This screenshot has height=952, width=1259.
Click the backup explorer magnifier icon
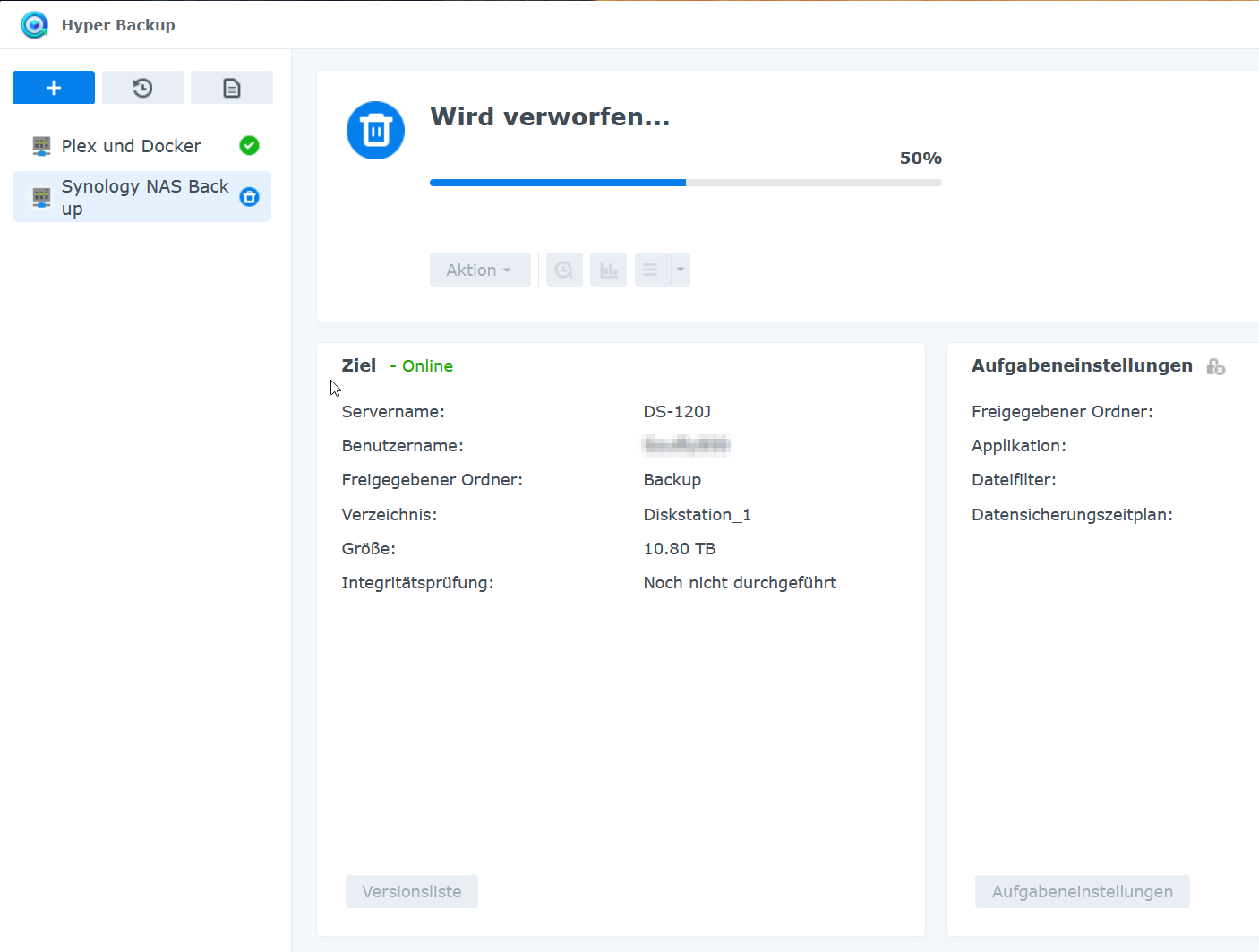[564, 270]
